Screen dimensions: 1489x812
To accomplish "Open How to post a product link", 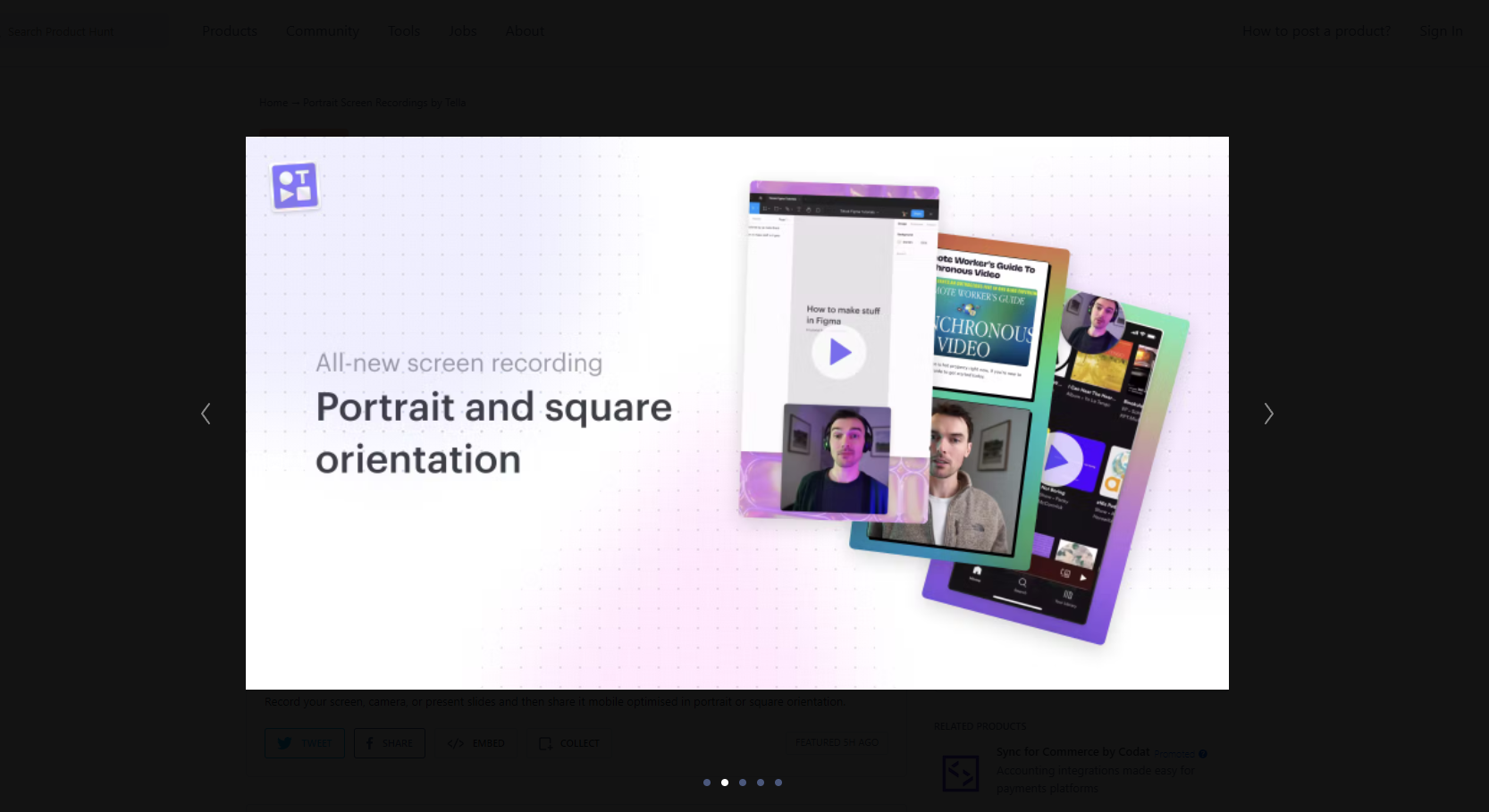I will pos(1317,31).
